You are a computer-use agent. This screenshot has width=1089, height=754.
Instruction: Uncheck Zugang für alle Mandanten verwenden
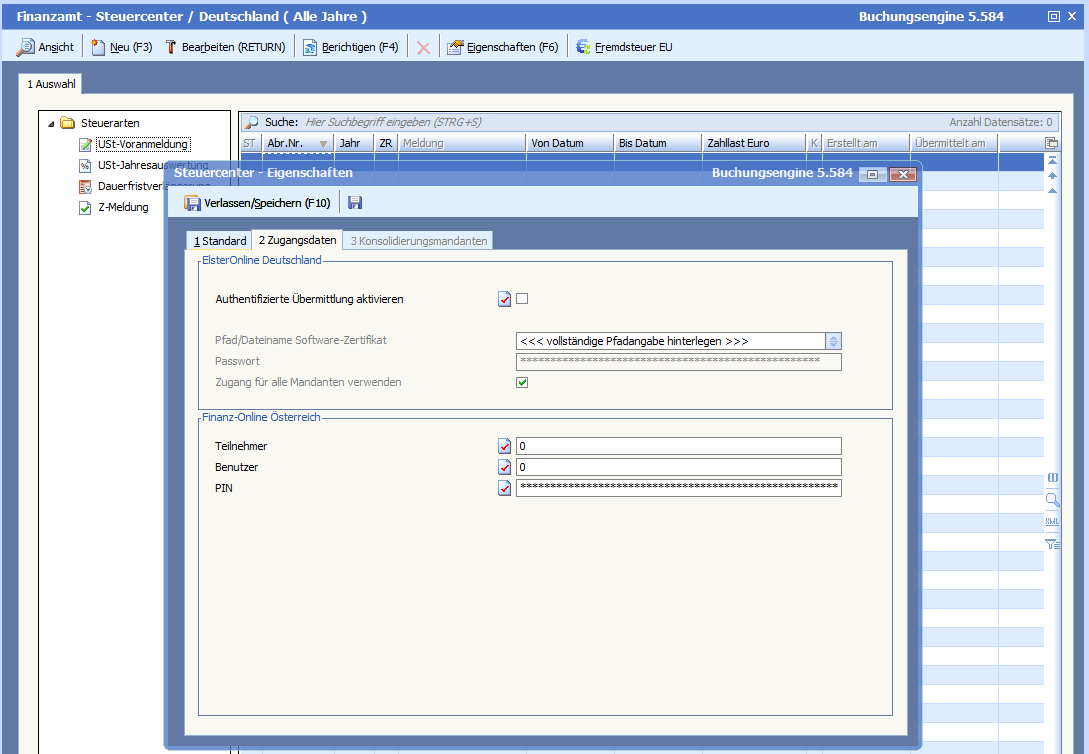coord(522,382)
